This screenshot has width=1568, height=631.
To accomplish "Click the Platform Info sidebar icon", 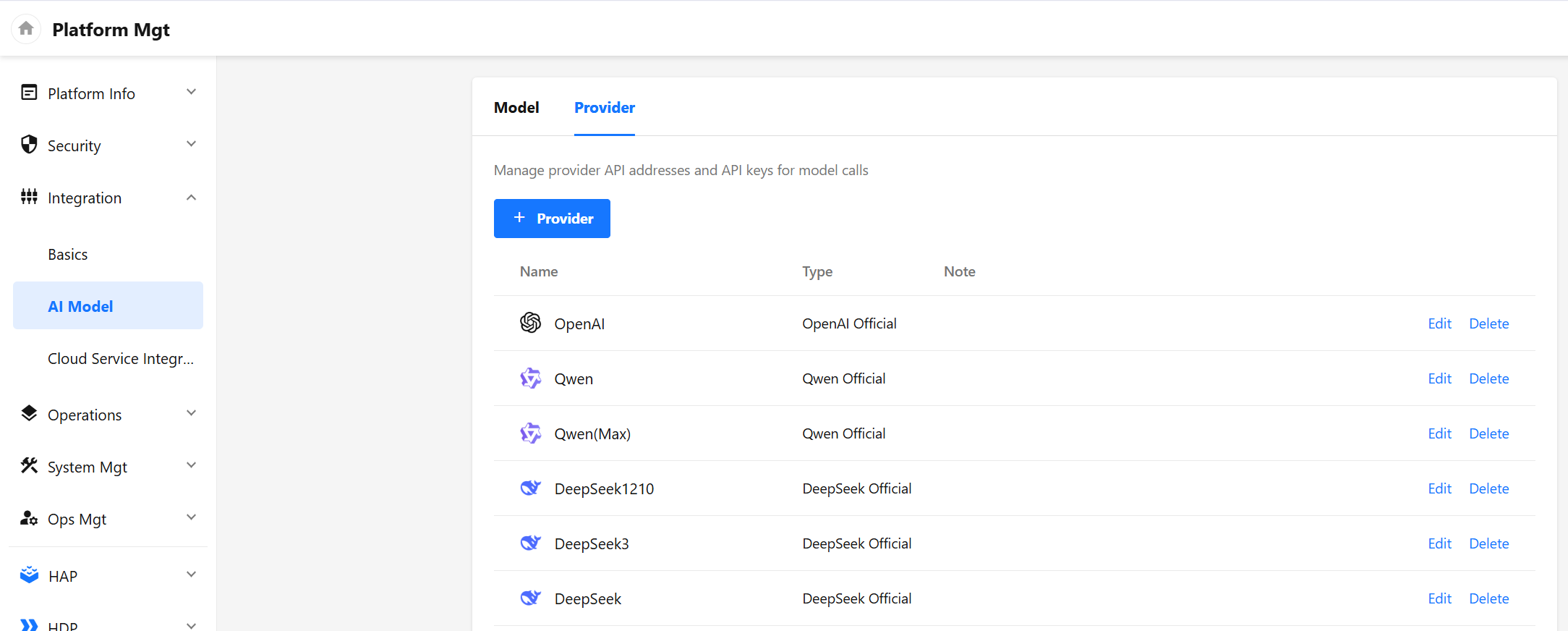I will click(x=29, y=93).
